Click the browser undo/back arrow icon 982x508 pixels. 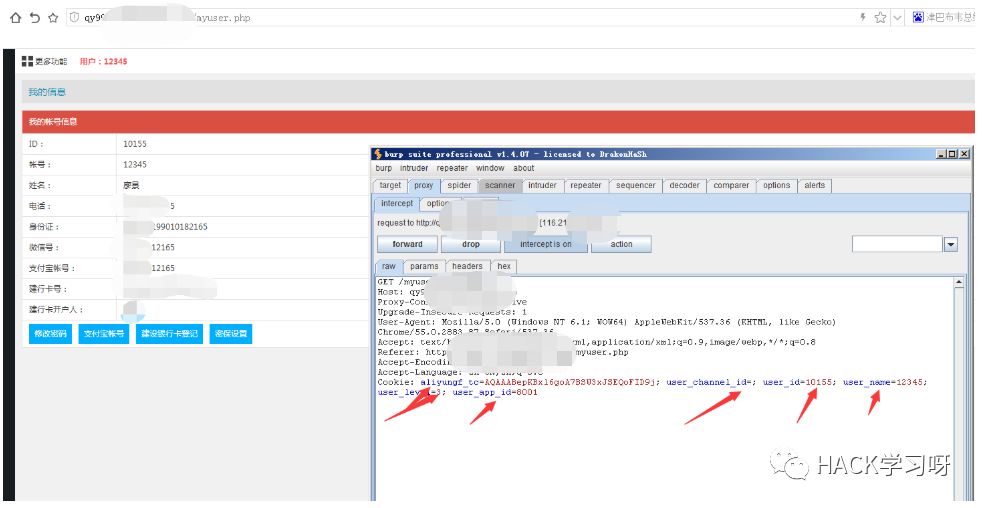coord(34,18)
